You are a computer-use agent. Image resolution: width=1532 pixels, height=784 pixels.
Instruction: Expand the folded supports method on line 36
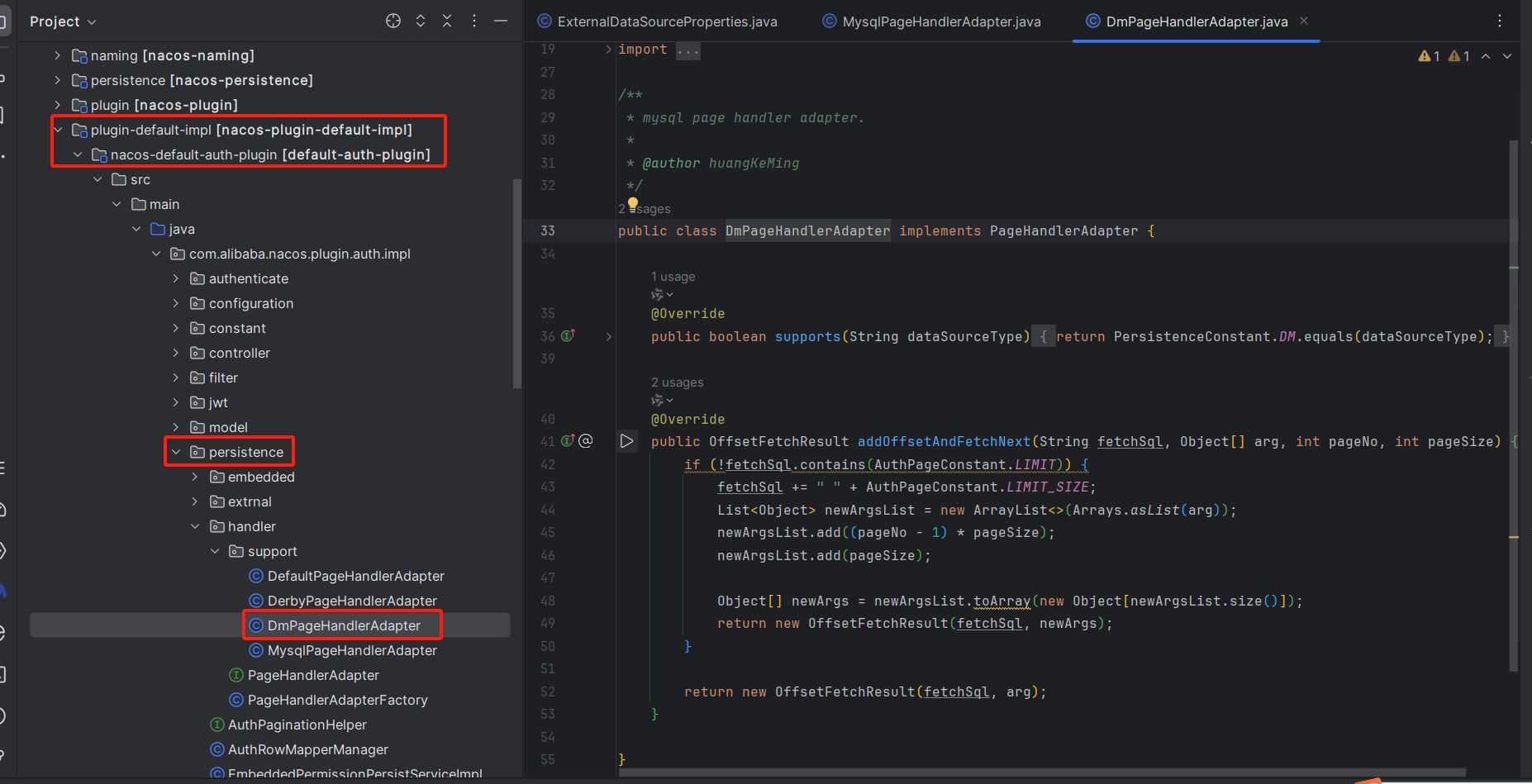click(608, 336)
